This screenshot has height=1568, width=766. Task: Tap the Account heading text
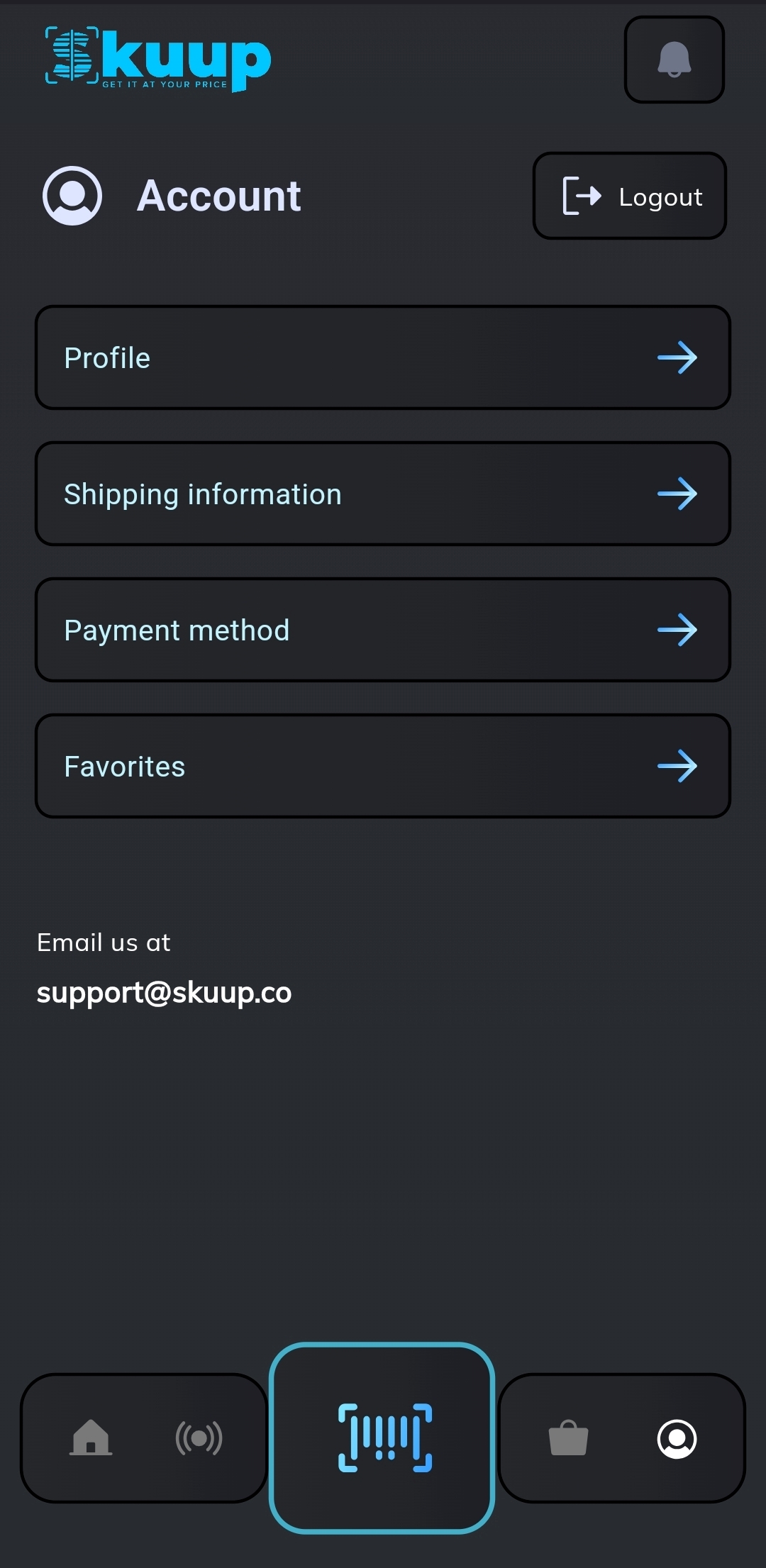point(219,196)
